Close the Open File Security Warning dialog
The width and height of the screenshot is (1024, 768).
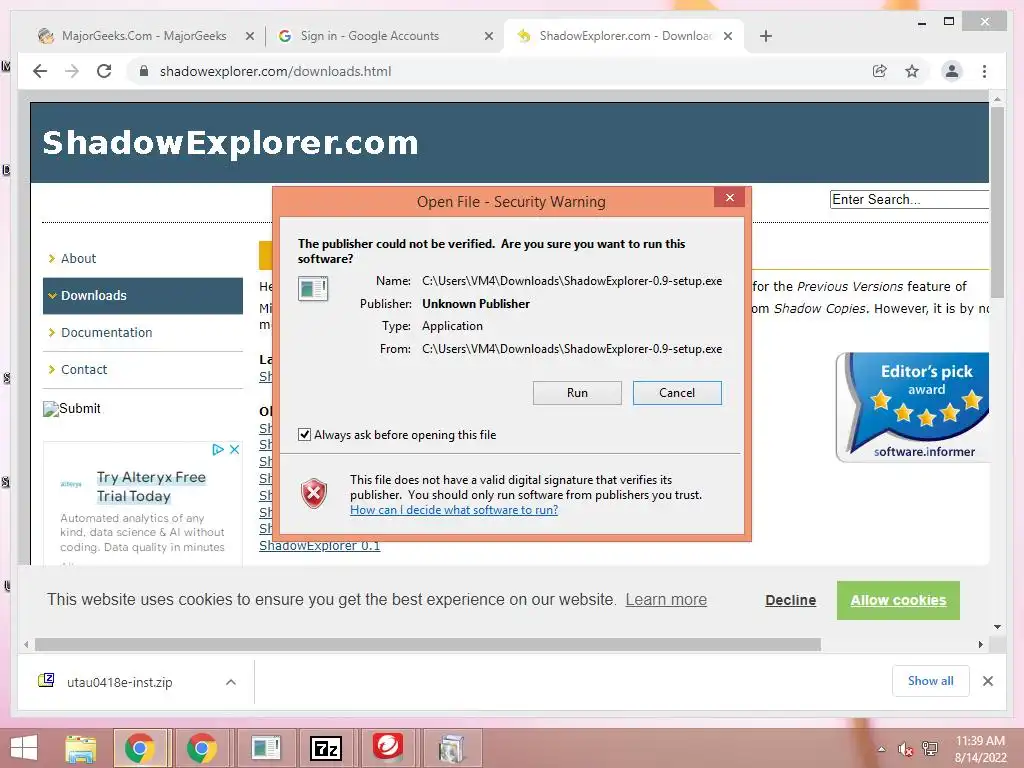[x=729, y=197]
